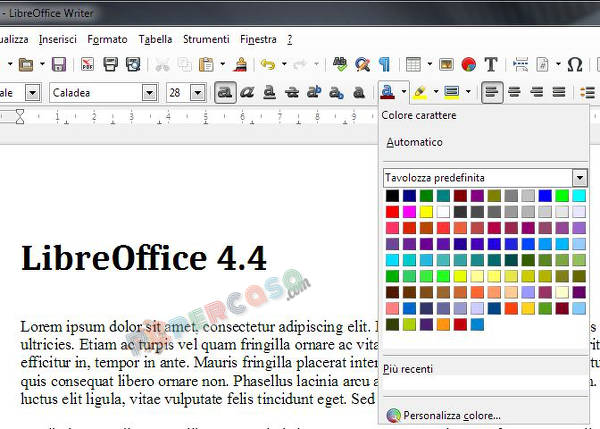Toggle Strikethrough formatting
The width and height of the screenshot is (600, 429).
[x=292, y=92]
